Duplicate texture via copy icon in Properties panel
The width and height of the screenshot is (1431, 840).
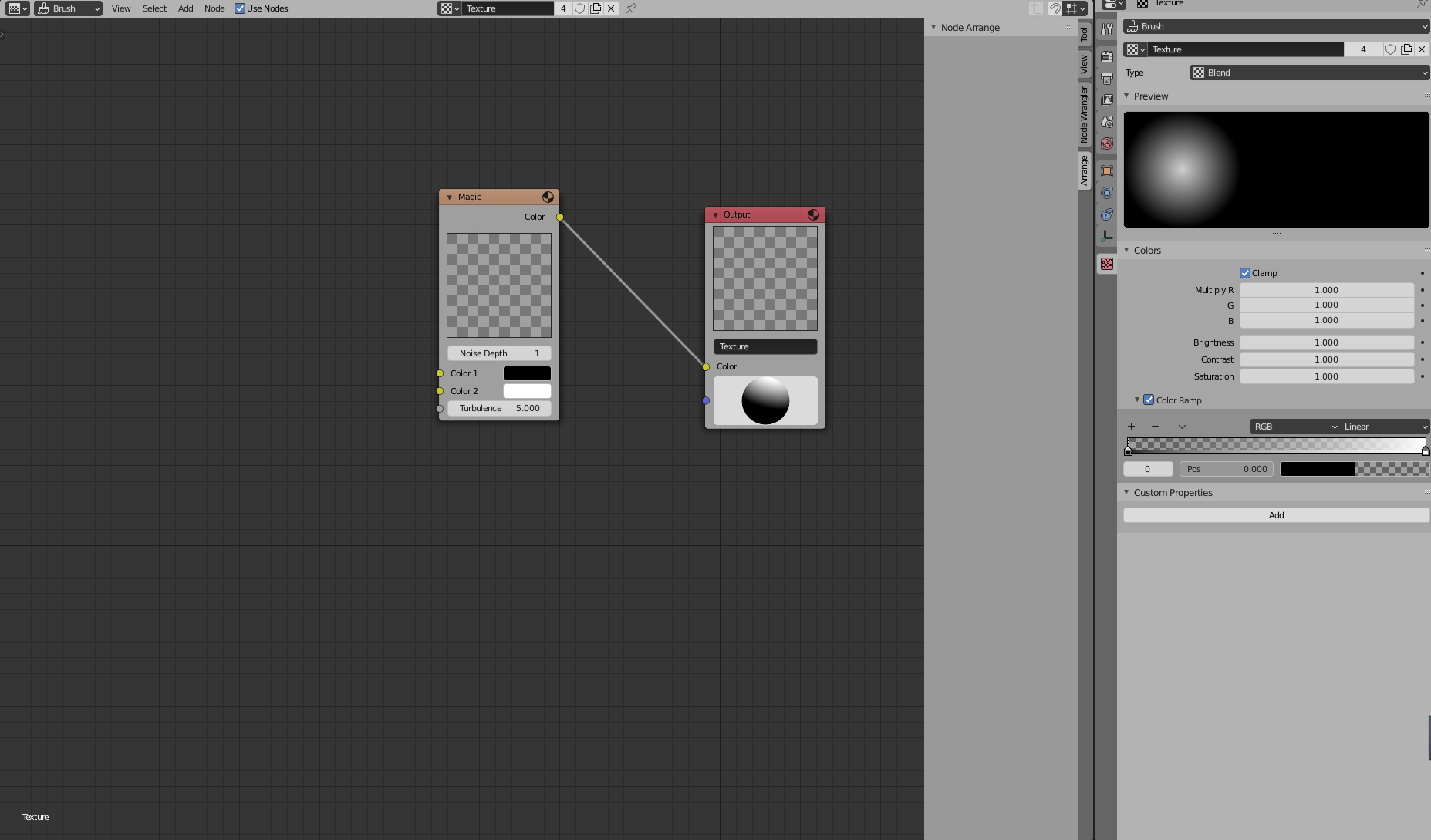point(1406,49)
